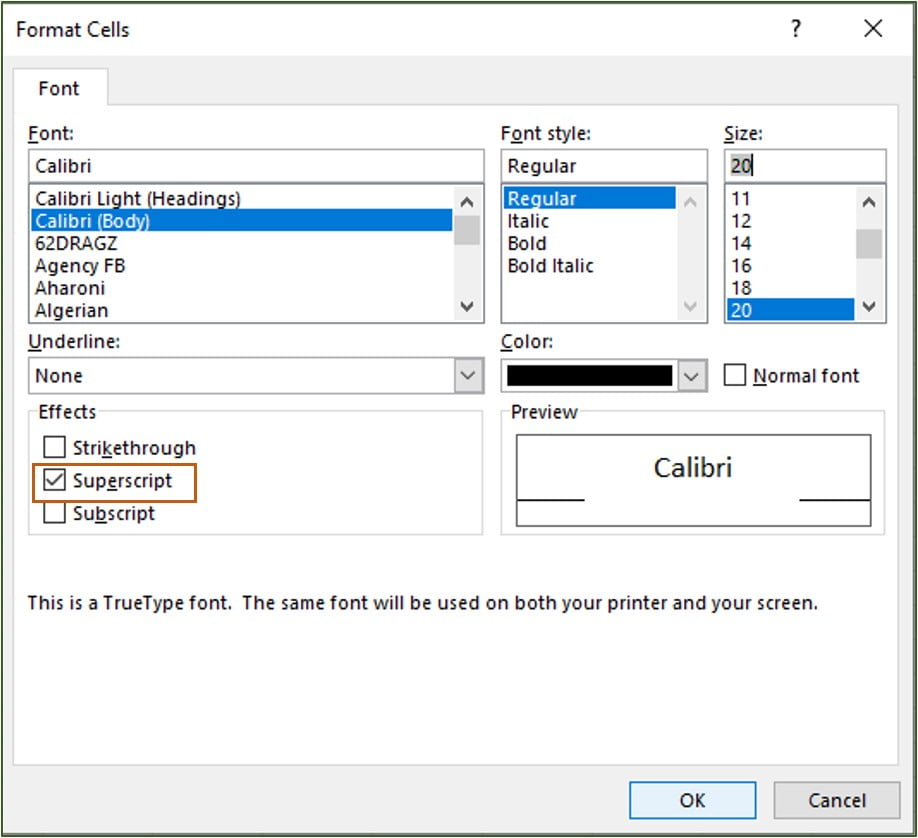Pick the Aharoni font

242,288
